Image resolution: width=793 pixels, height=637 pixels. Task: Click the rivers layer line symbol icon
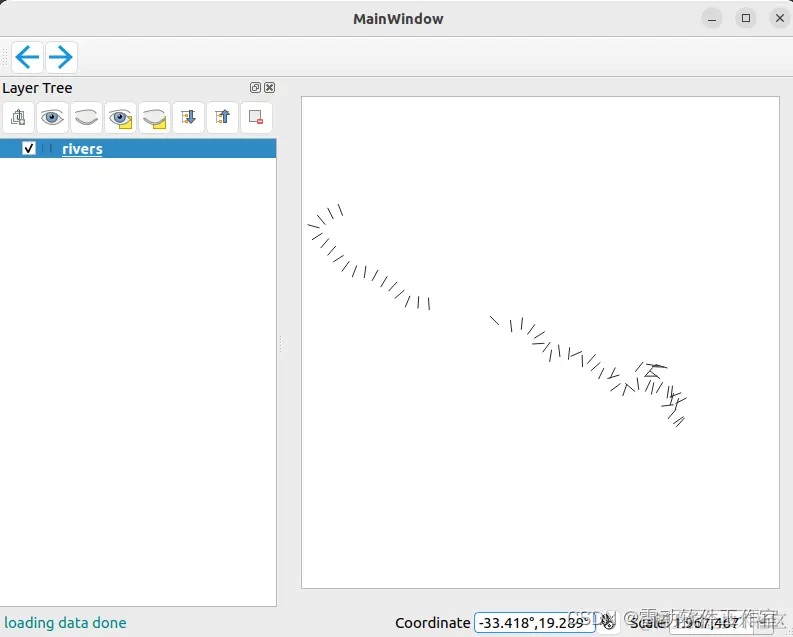tap(47, 149)
